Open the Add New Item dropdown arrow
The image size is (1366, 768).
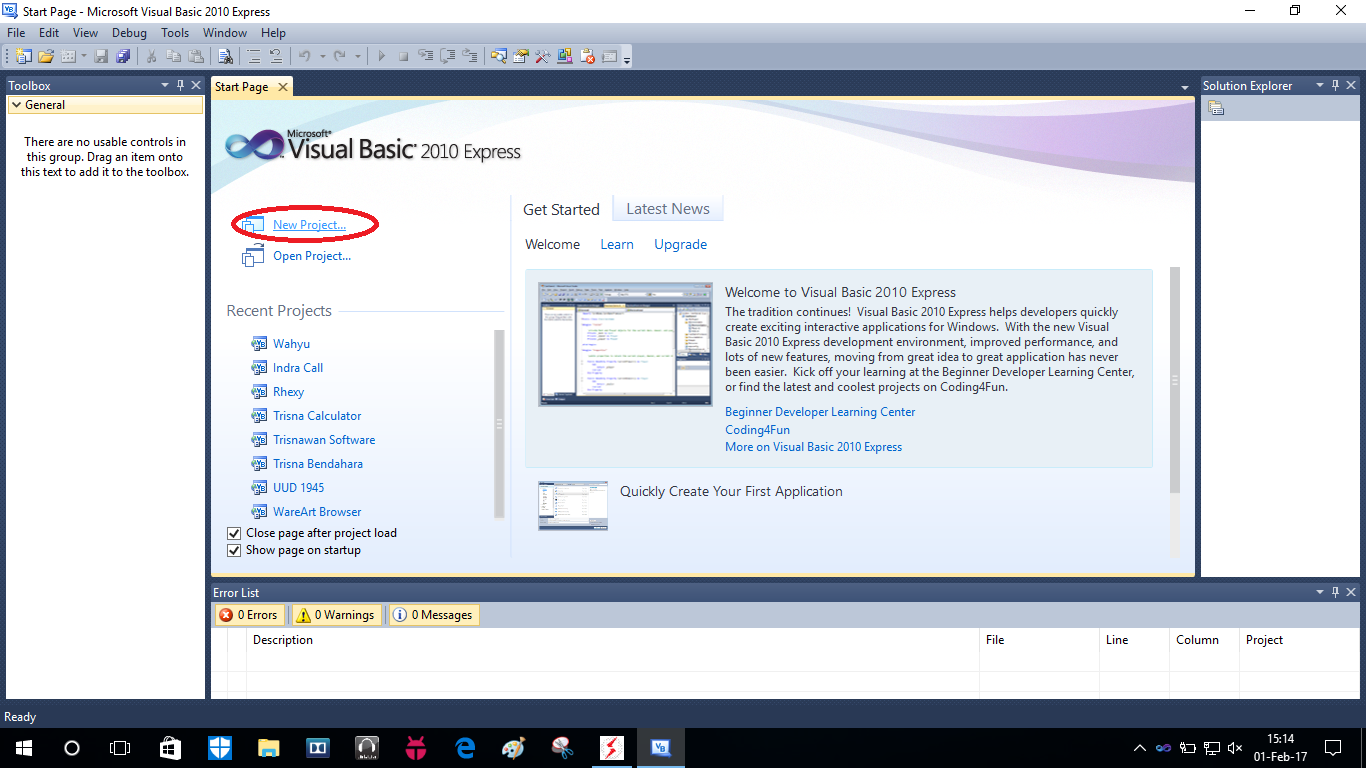coord(84,56)
